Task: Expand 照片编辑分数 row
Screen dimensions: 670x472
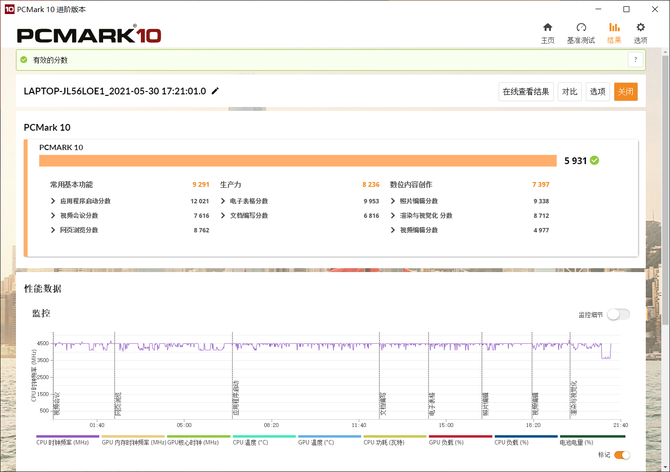Action: pos(393,201)
